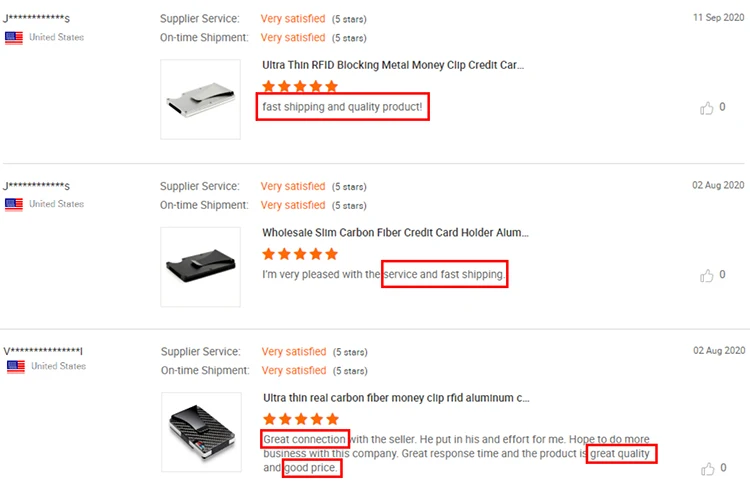This screenshot has width=750, height=482.
Task: Click thumbs-up icon on third review
Action: coord(707,467)
